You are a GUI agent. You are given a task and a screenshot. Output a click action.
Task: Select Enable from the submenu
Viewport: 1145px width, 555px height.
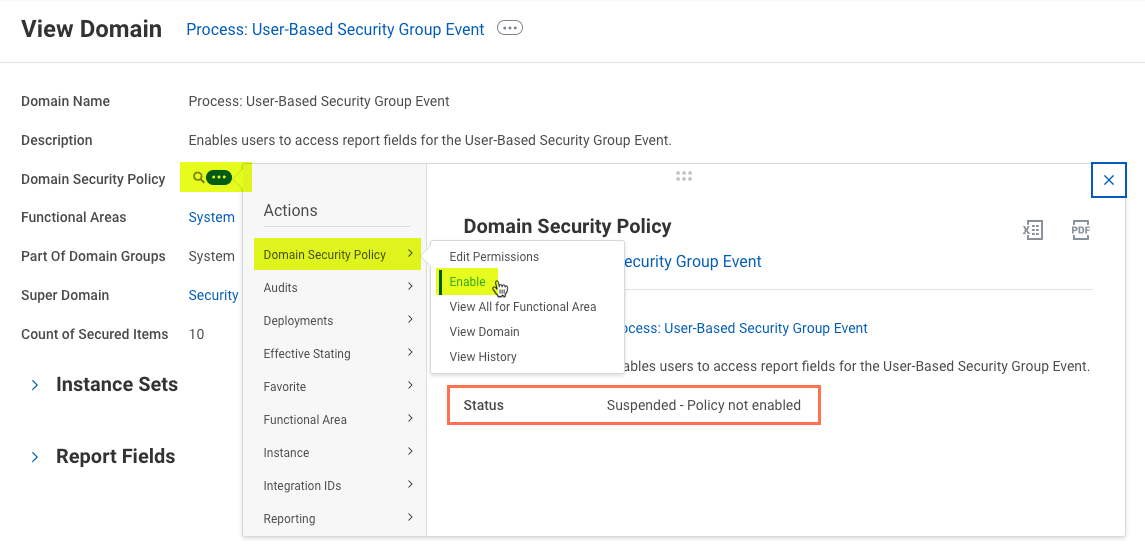[x=467, y=282]
